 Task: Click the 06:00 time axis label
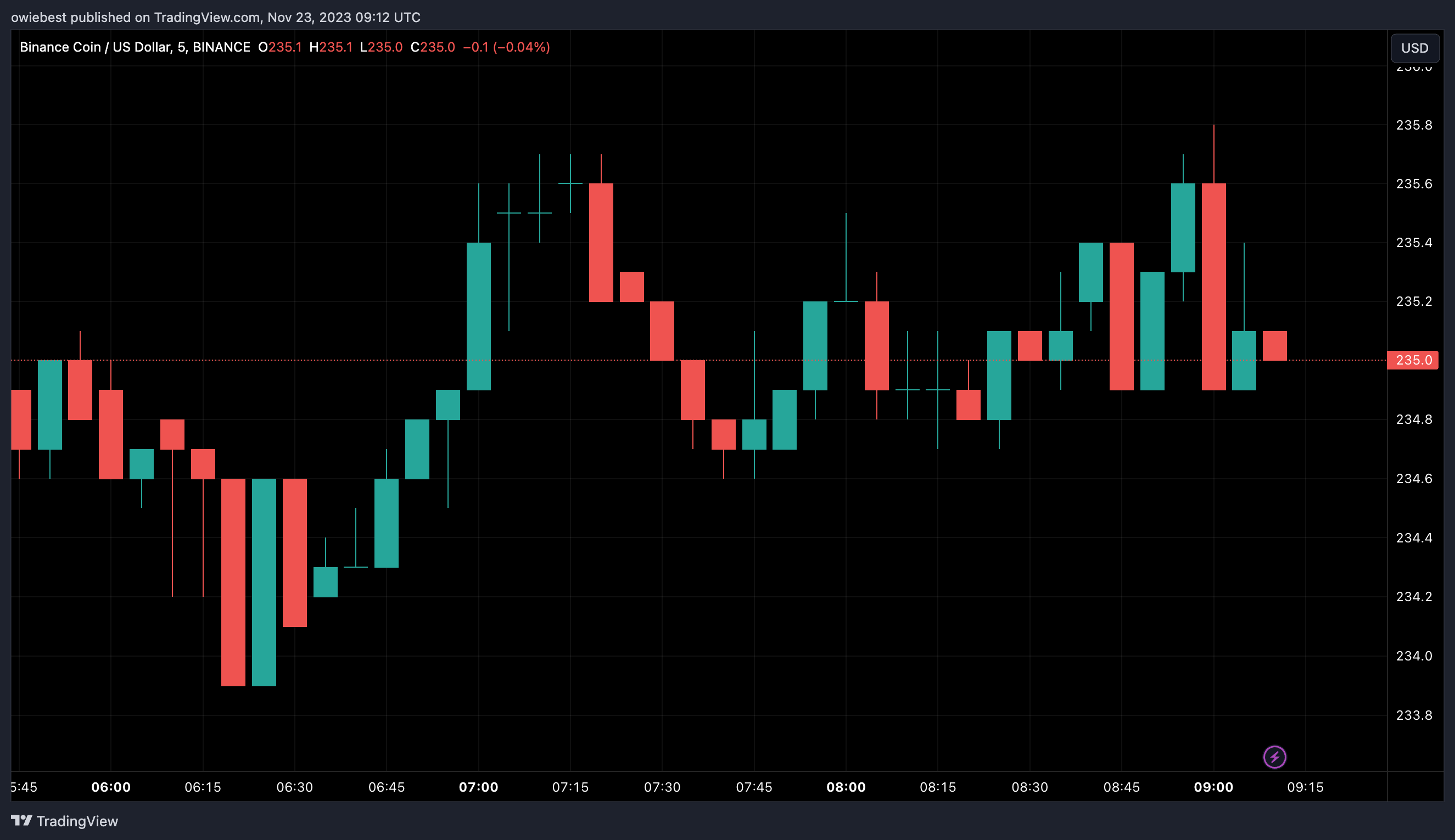pyautogui.click(x=111, y=787)
